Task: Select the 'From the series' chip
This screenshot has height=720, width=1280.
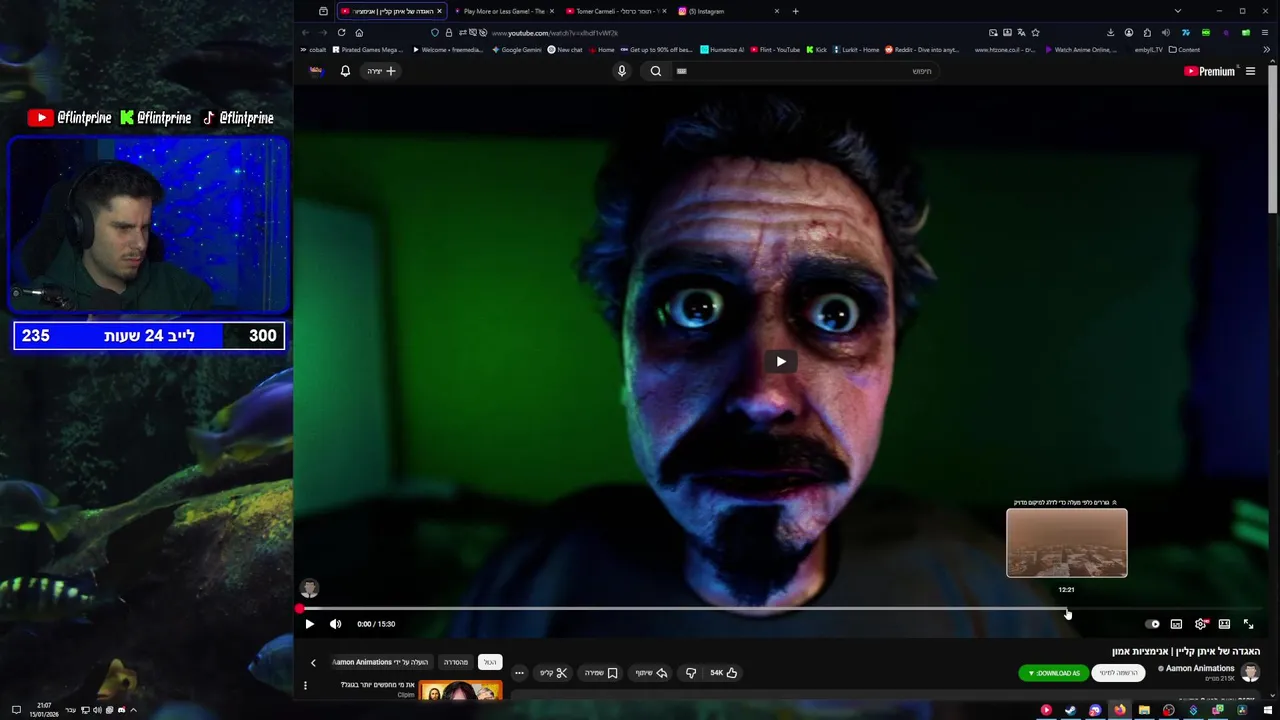Action: pos(456,662)
